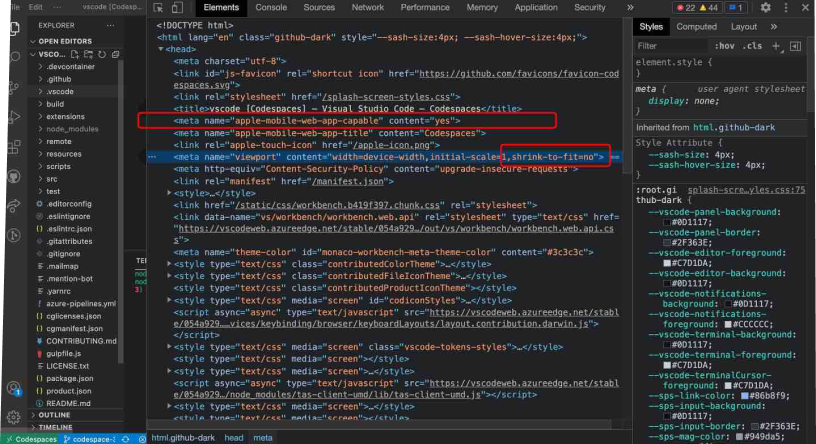Screen dimensions: 816x444
Task: Collapse all folders in explorer
Action: point(115,54)
